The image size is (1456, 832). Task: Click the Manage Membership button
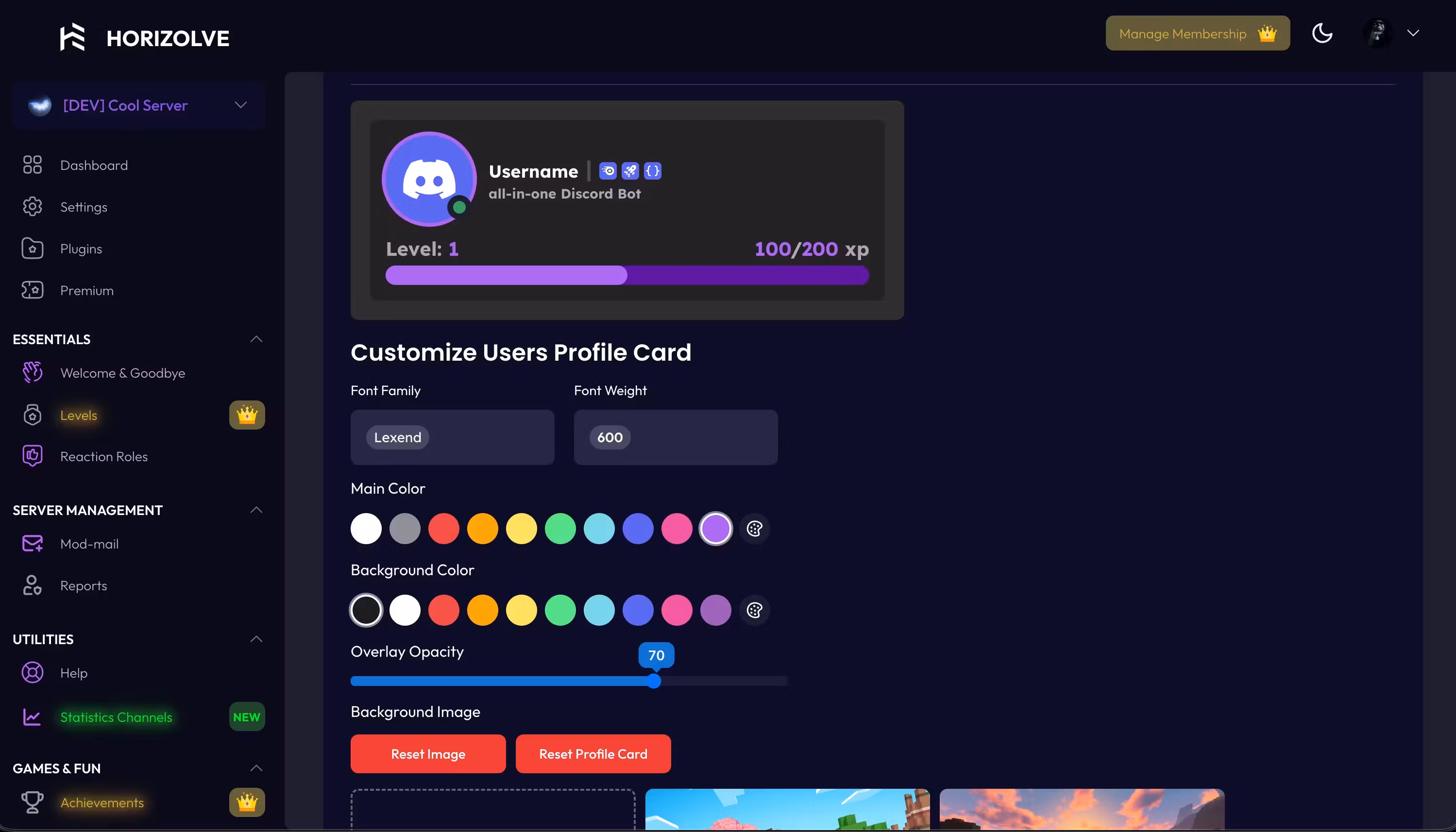pyautogui.click(x=1197, y=33)
